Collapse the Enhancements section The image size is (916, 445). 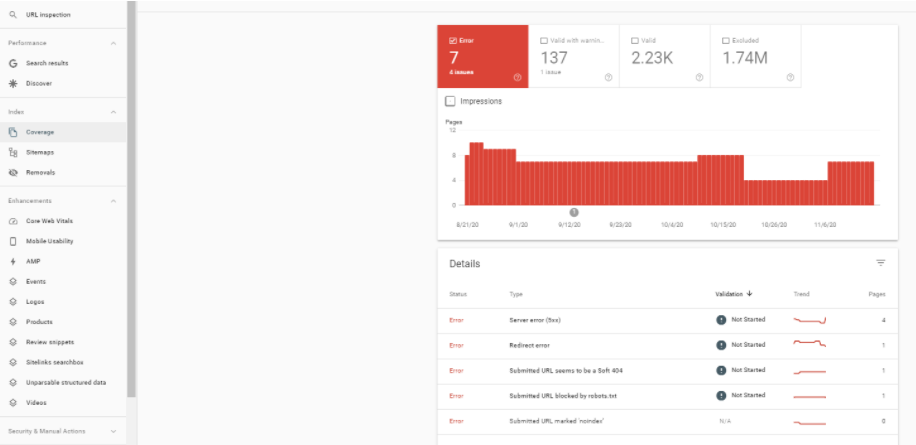113,201
